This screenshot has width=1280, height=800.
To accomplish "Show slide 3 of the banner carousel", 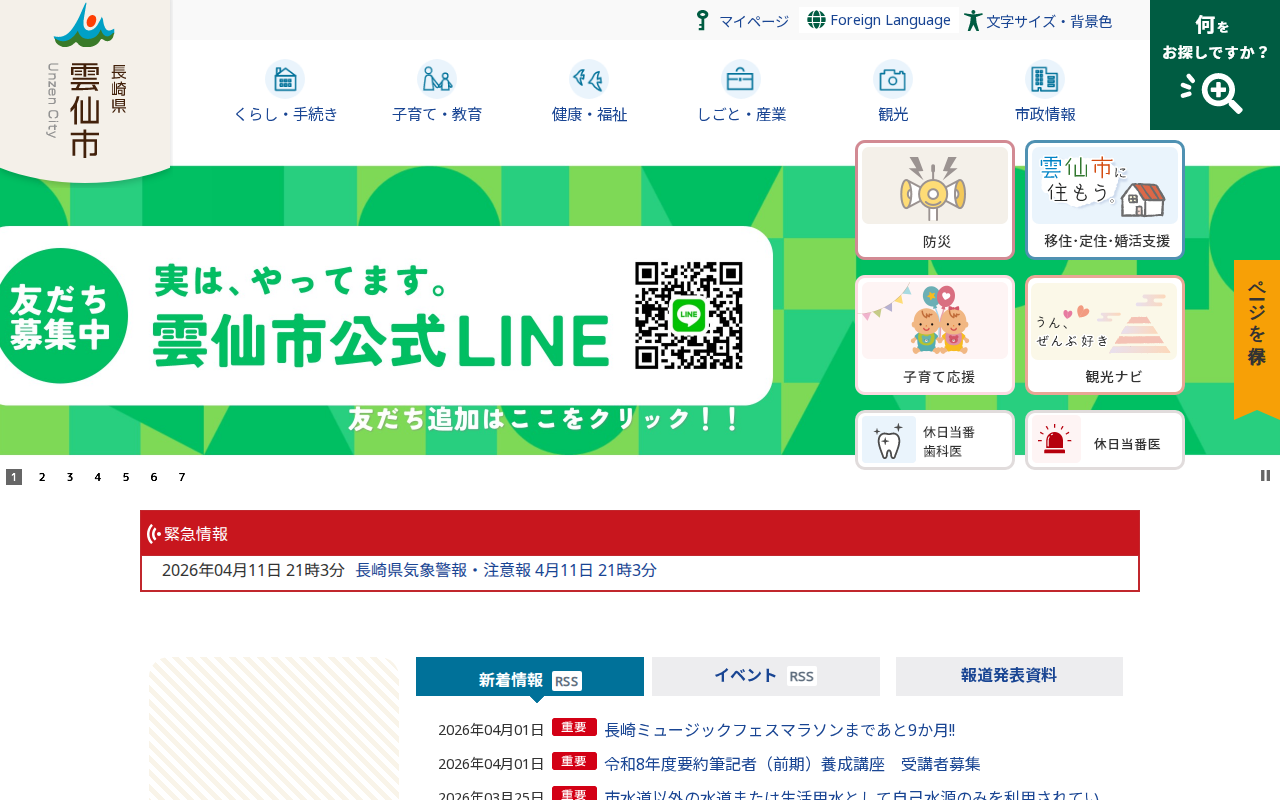I will [70, 477].
